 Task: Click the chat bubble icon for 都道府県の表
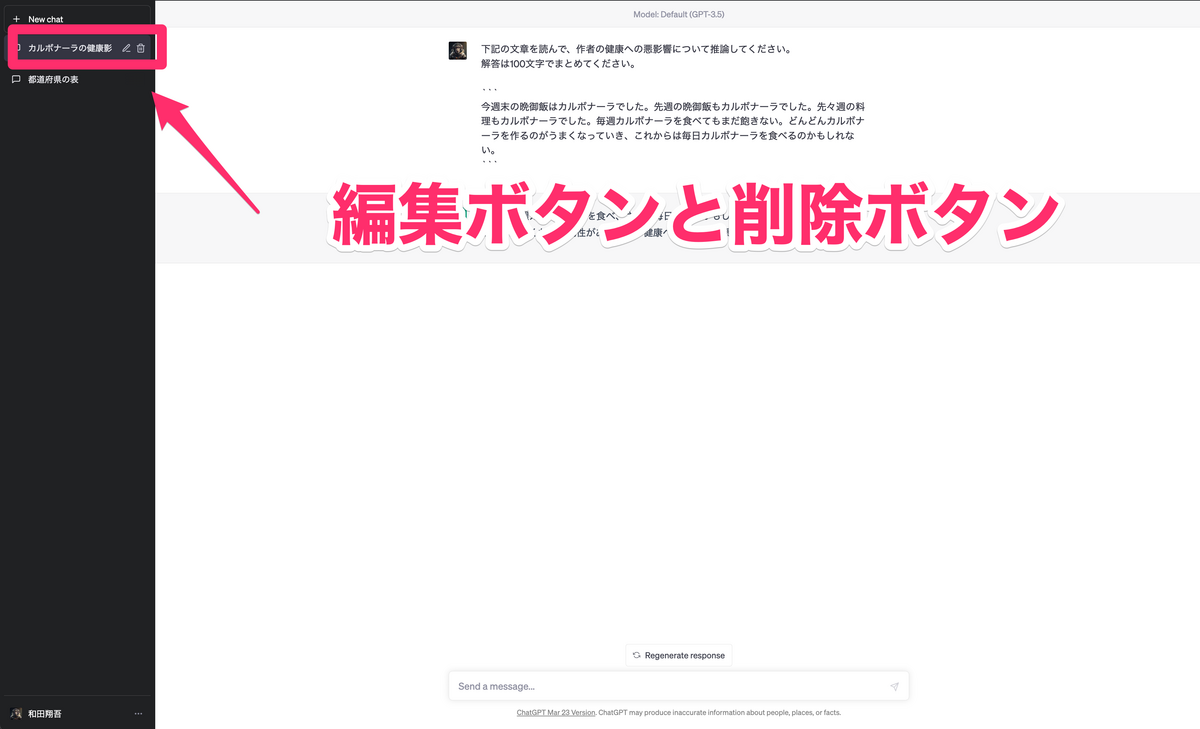(x=16, y=79)
